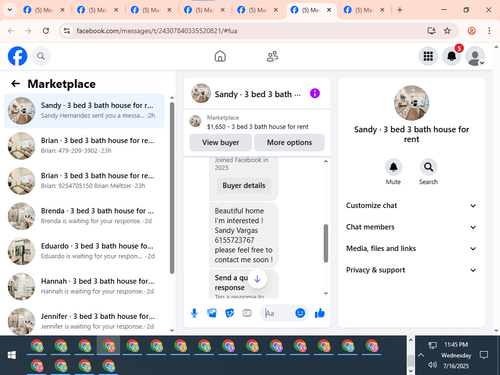Show hidden system tray icons
Viewport: 500px width, 375px height.
pyautogui.click(x=421, y=355)
